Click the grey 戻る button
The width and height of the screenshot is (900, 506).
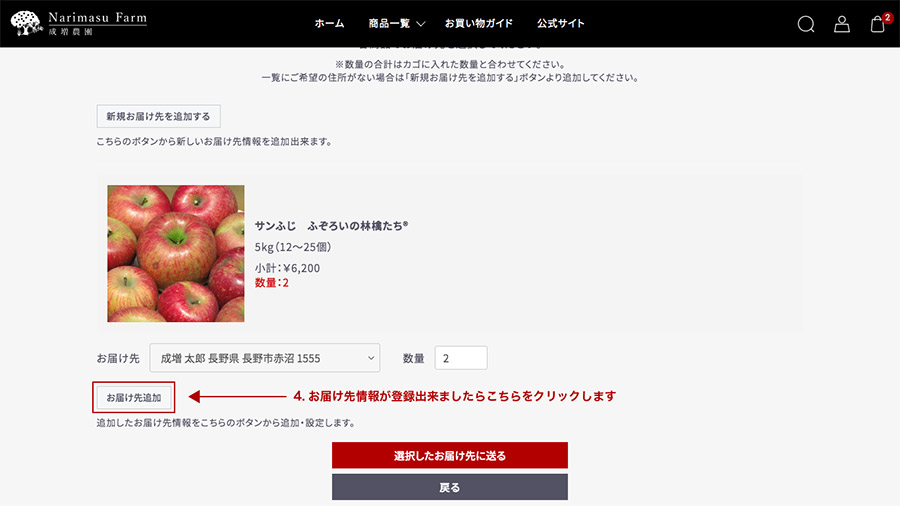point(450,487)
